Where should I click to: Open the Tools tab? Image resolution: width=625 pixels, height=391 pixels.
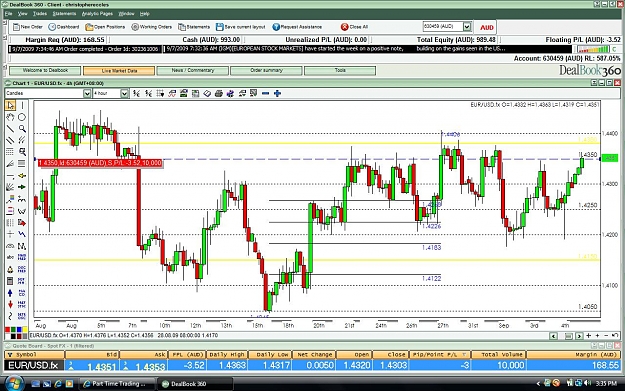[340, 71]
